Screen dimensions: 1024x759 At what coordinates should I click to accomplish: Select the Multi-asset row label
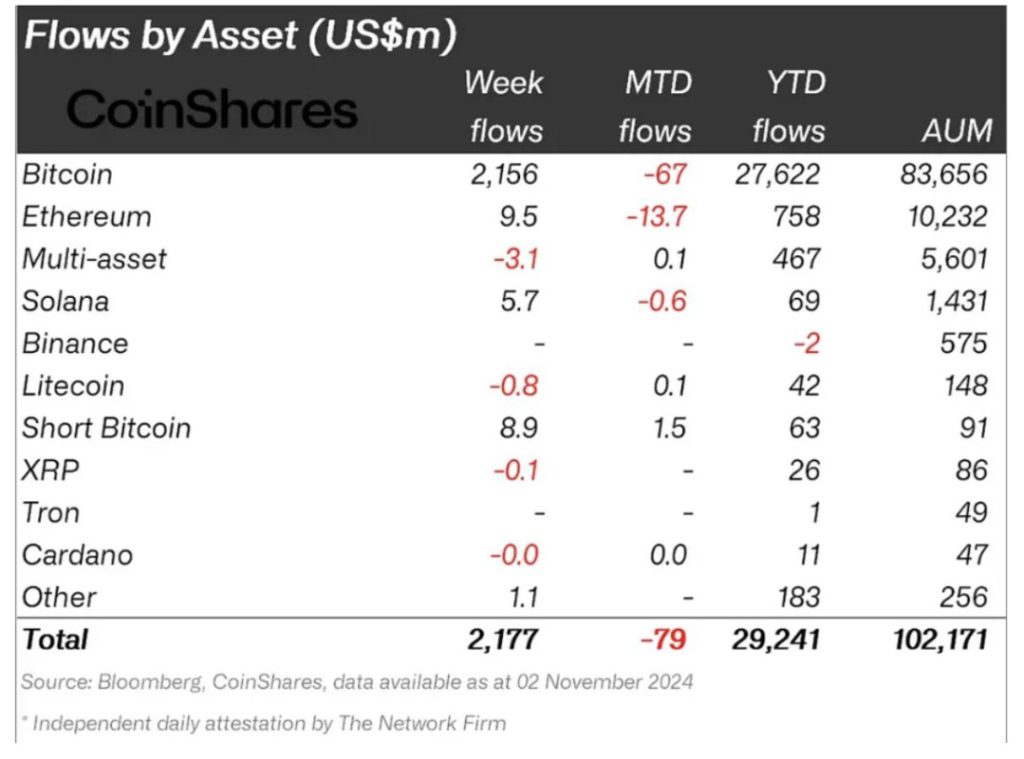click(x=94, y=259)
